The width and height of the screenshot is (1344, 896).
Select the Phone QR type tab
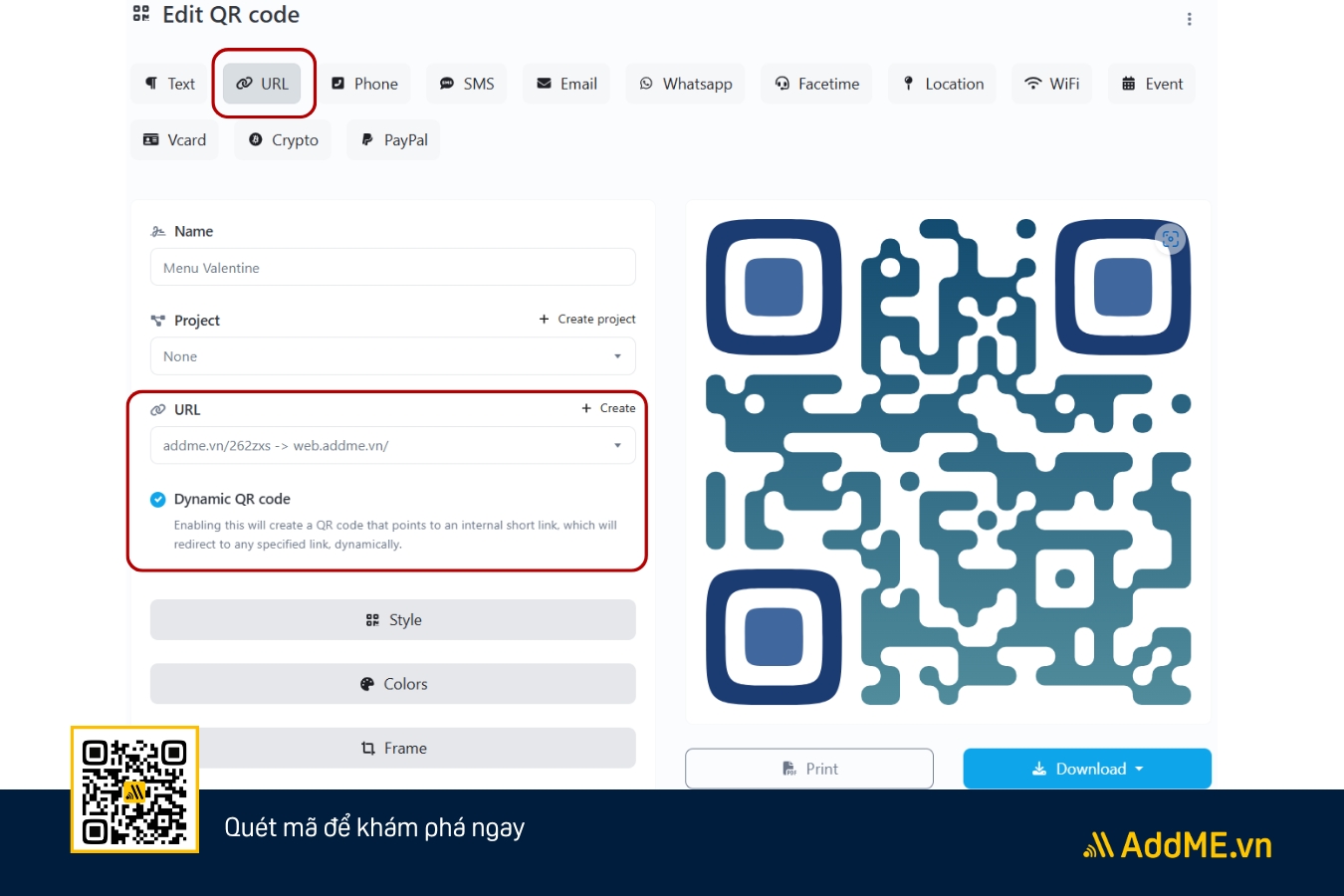[x=364, y=84]
